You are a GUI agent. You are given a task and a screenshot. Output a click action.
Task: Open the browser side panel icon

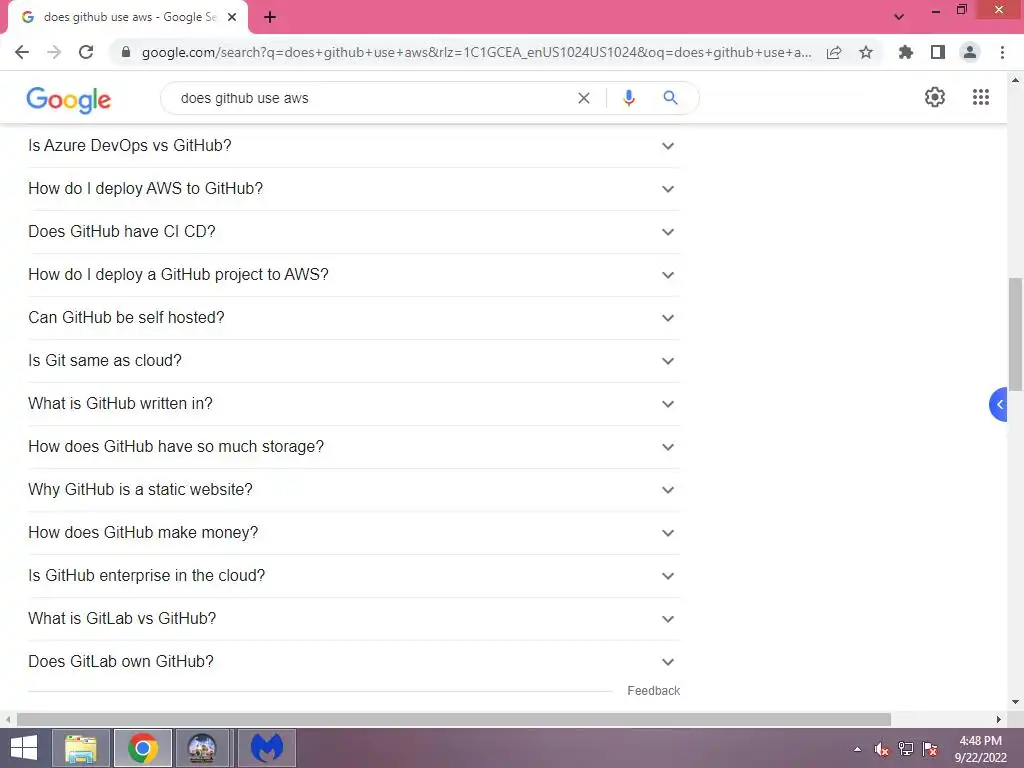click(x=938, y=52)
